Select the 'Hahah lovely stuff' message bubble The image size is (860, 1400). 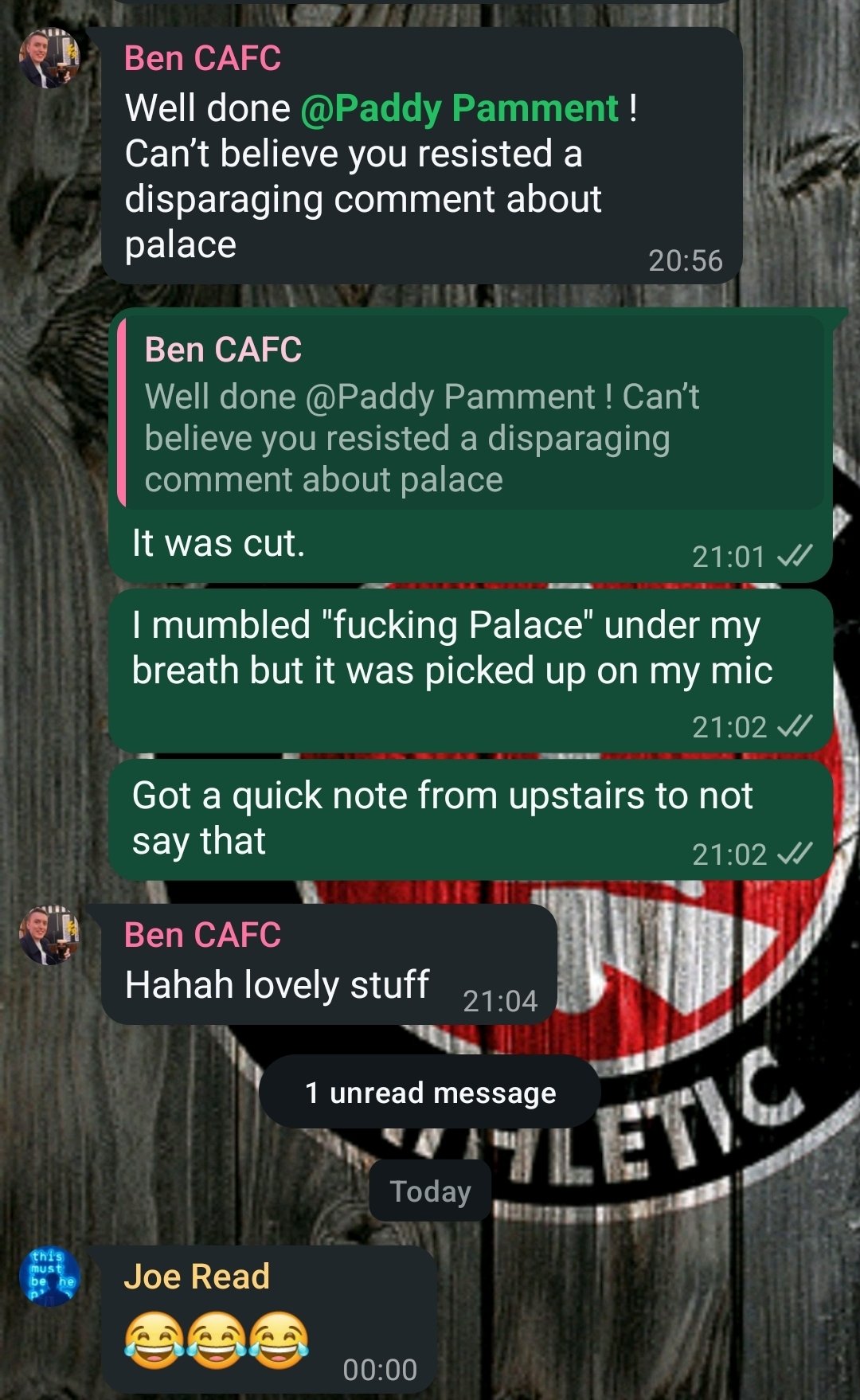point(329,964)
